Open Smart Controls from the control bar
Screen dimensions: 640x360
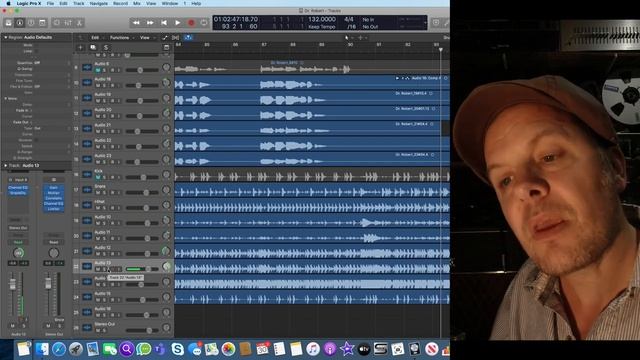coord(57,23)
